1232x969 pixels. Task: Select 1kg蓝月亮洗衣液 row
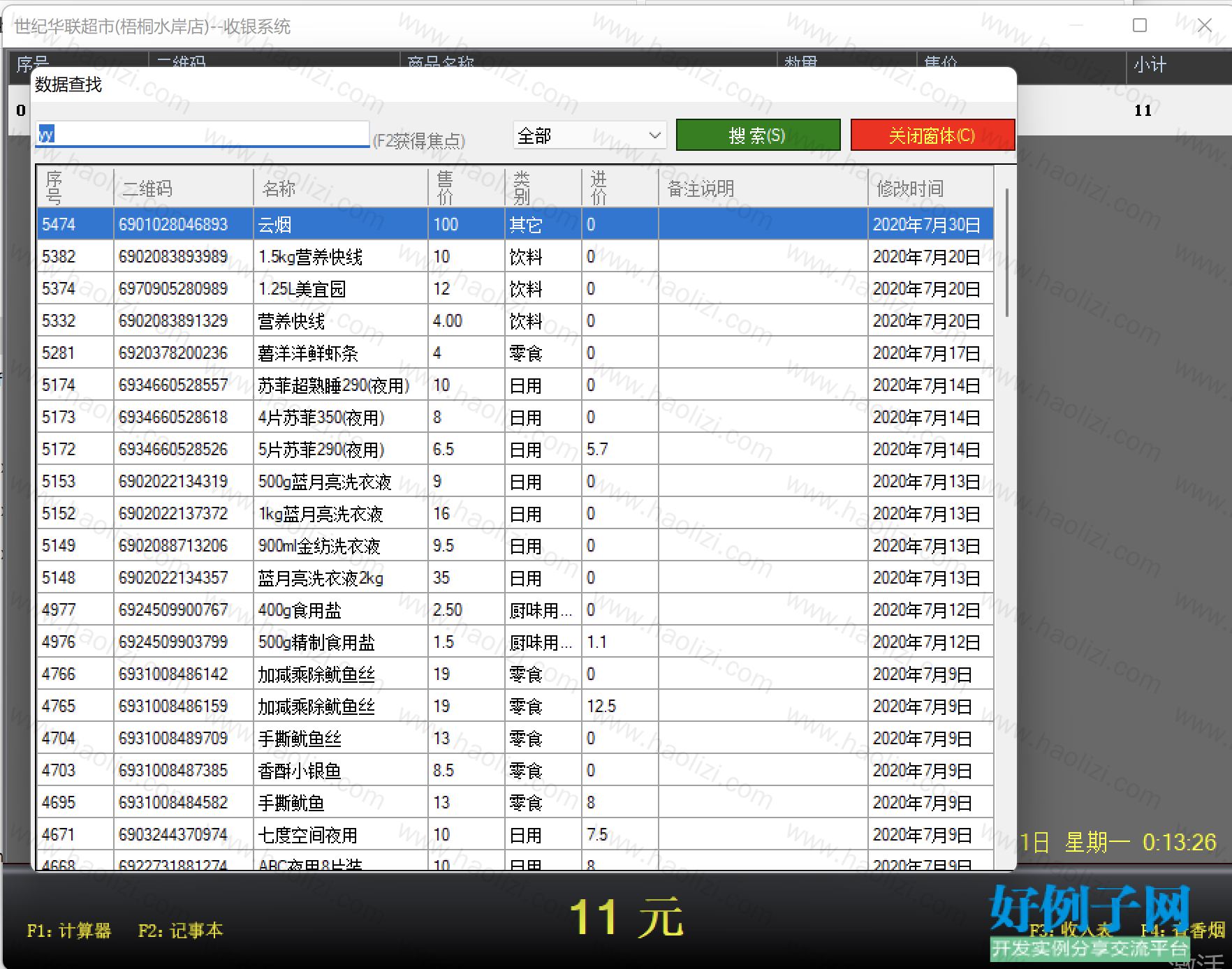(515, 513)
